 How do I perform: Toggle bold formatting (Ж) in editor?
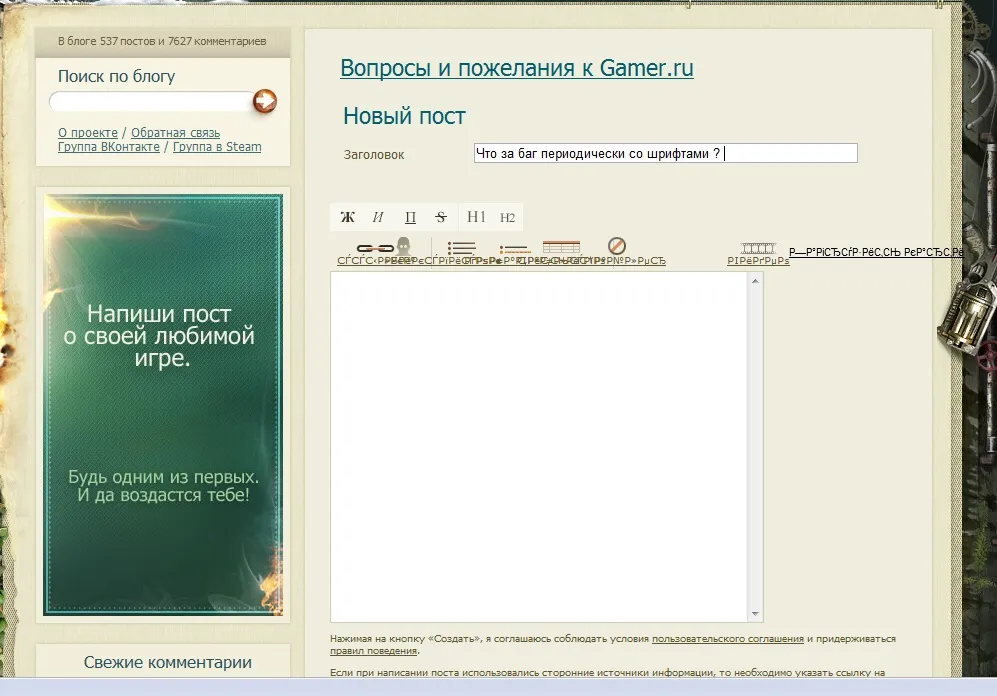tap(347, 217)
